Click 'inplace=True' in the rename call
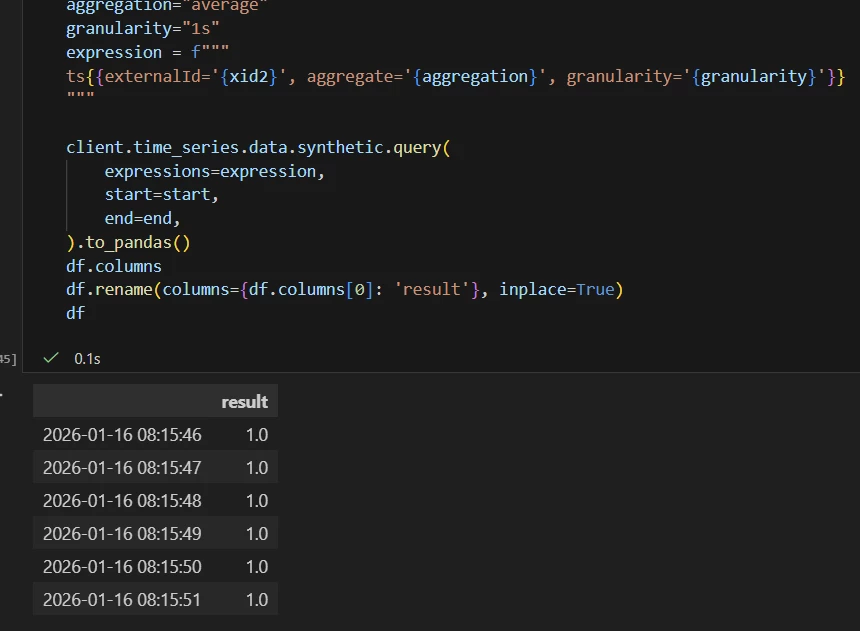The image size is (860, 631). click(556, 290)
